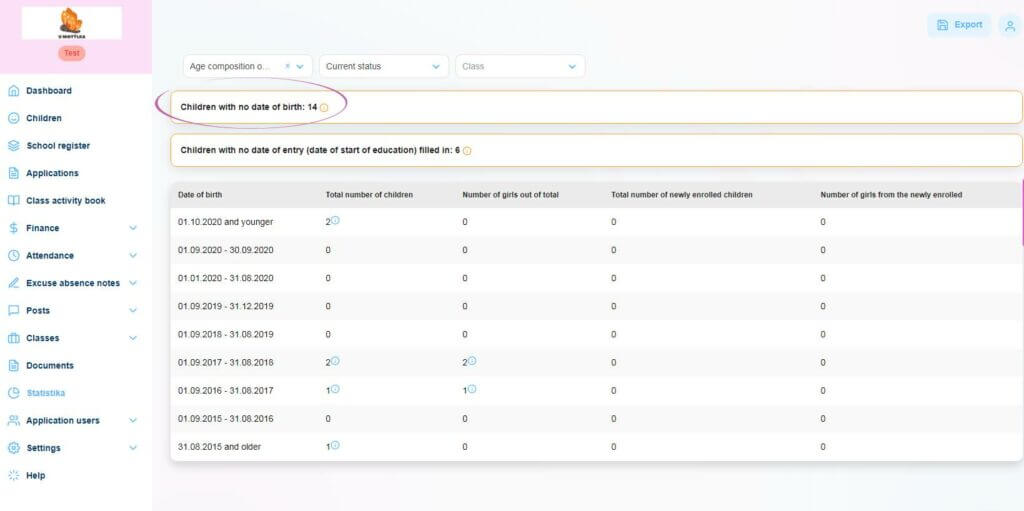
Task: Expand the Application users chevron
Action: pyautogui.click(x=133, y=420)
